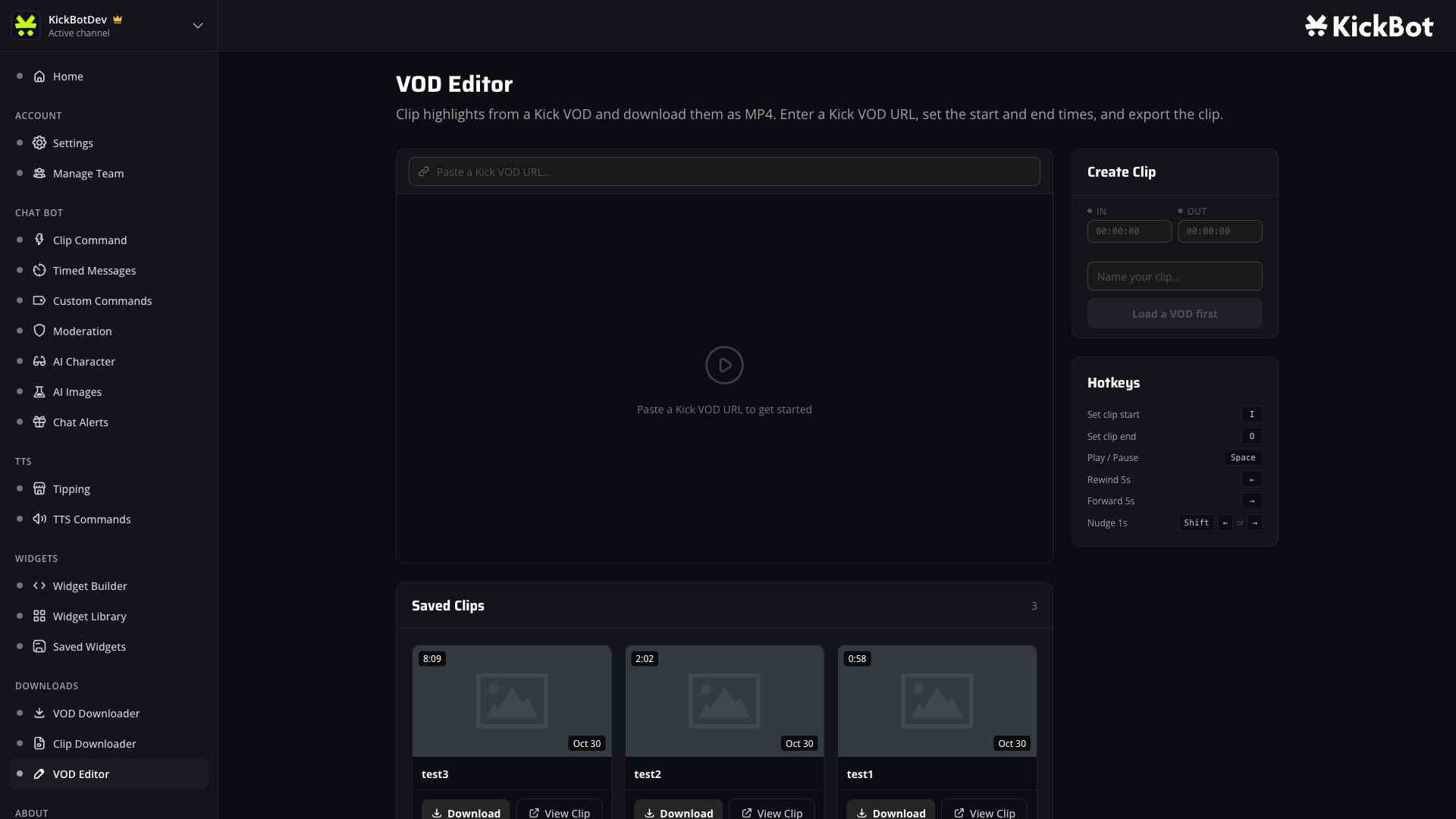Image resolution: width=1456 pixels, height=819 pixels.
Task: Click the AI Character glasses icon
Action: 39,362
